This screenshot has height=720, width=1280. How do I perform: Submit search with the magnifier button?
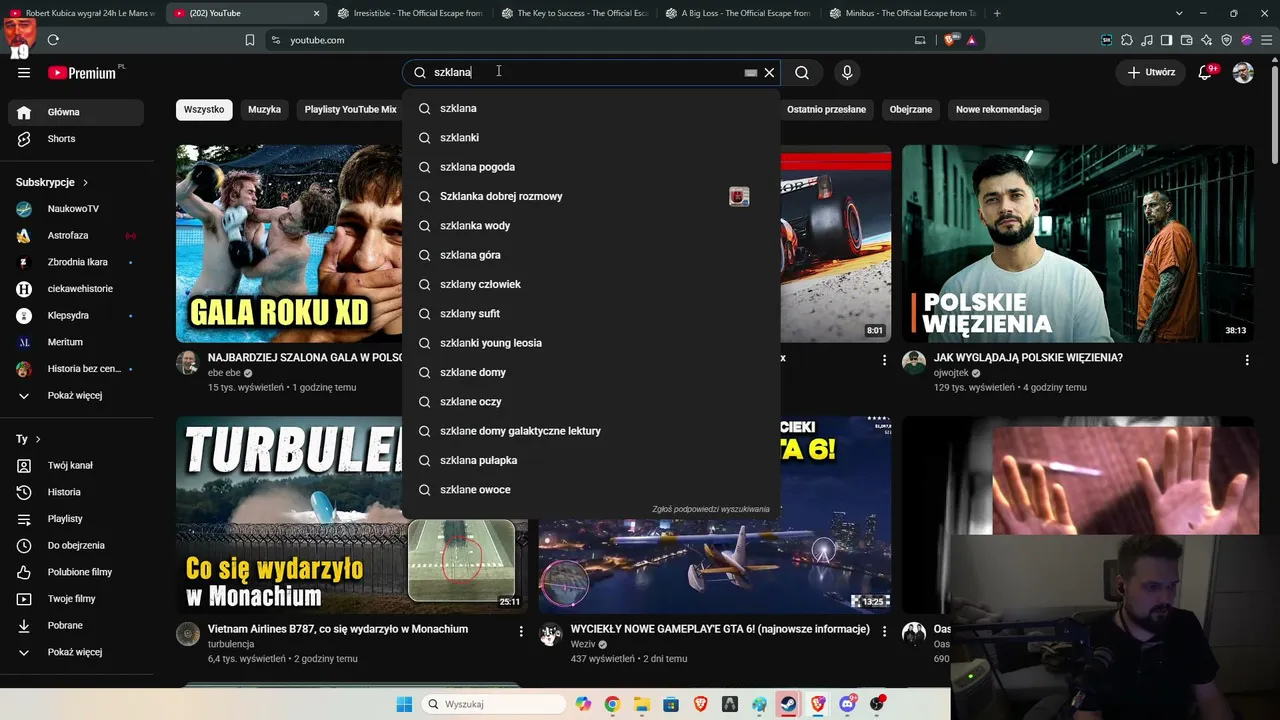(x=802, y=72)
